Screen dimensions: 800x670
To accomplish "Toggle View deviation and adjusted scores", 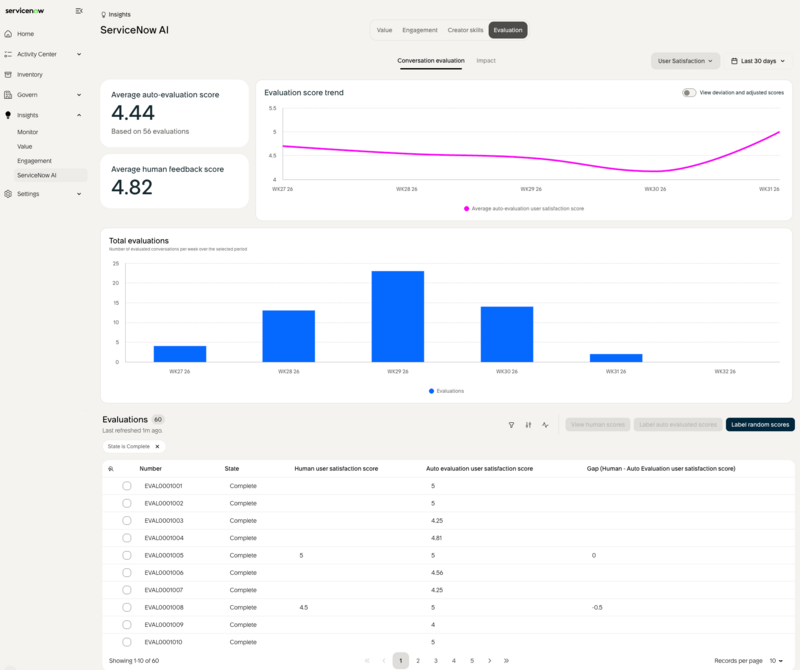I will 689,92.
